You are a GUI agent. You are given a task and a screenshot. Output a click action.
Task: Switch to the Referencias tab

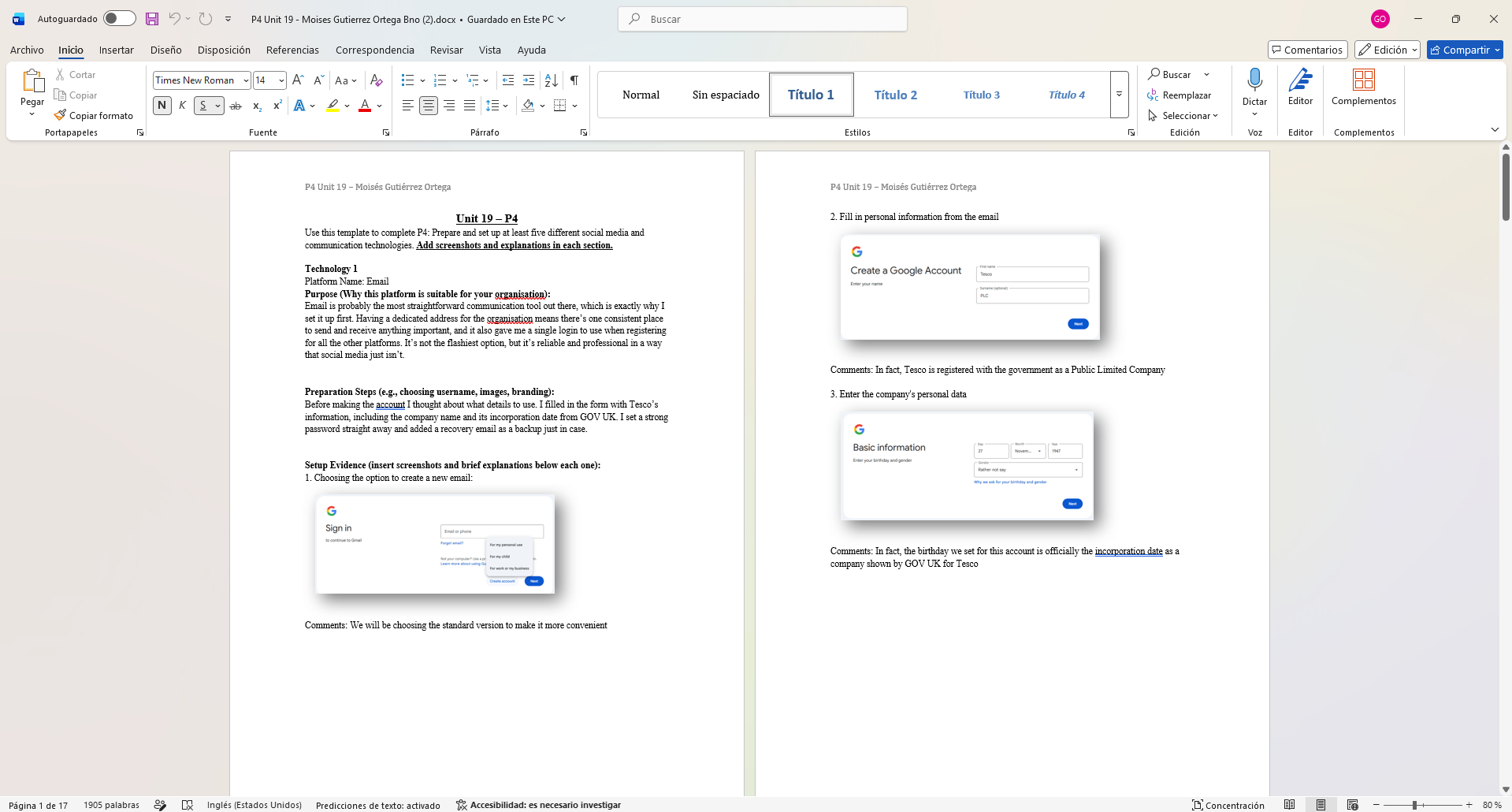292,50
